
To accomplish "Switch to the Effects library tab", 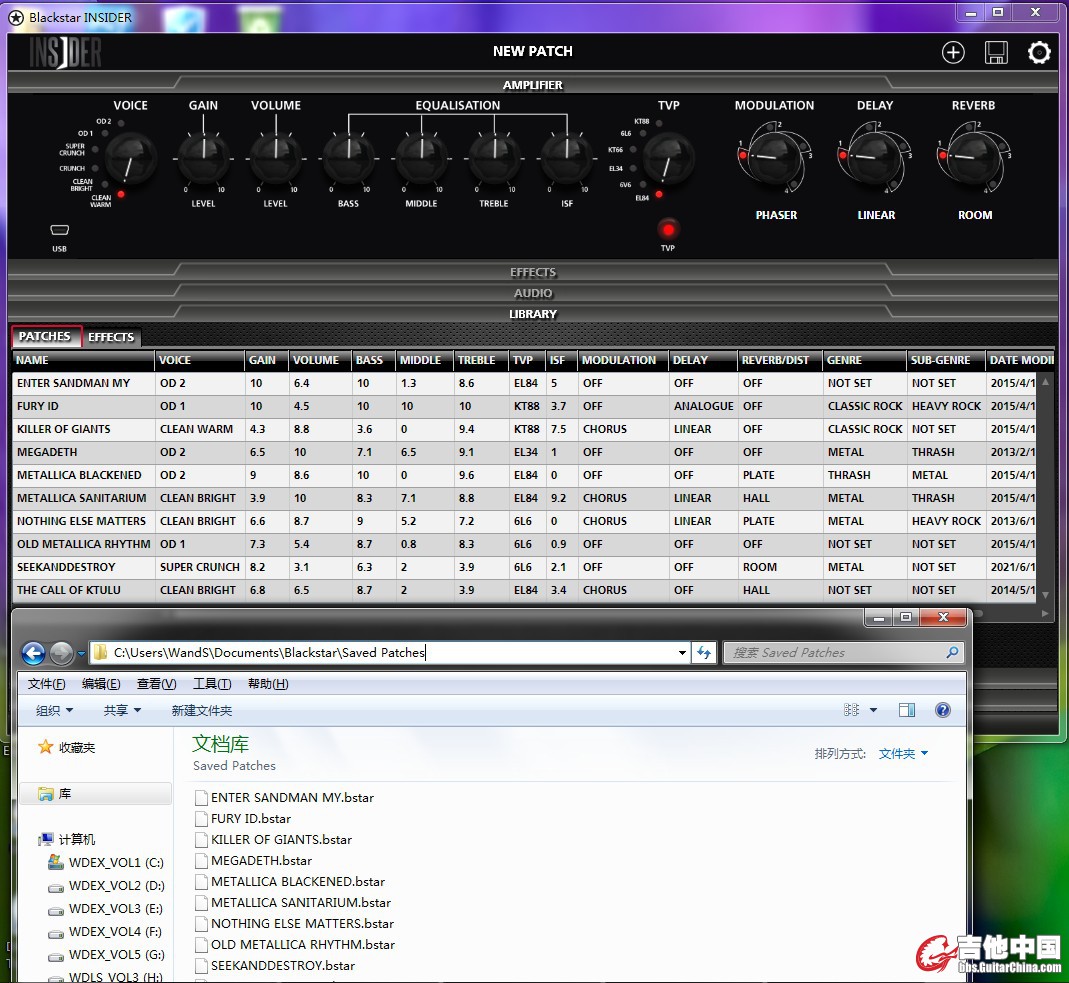I will pyautogui.click(x=111, y=337).
